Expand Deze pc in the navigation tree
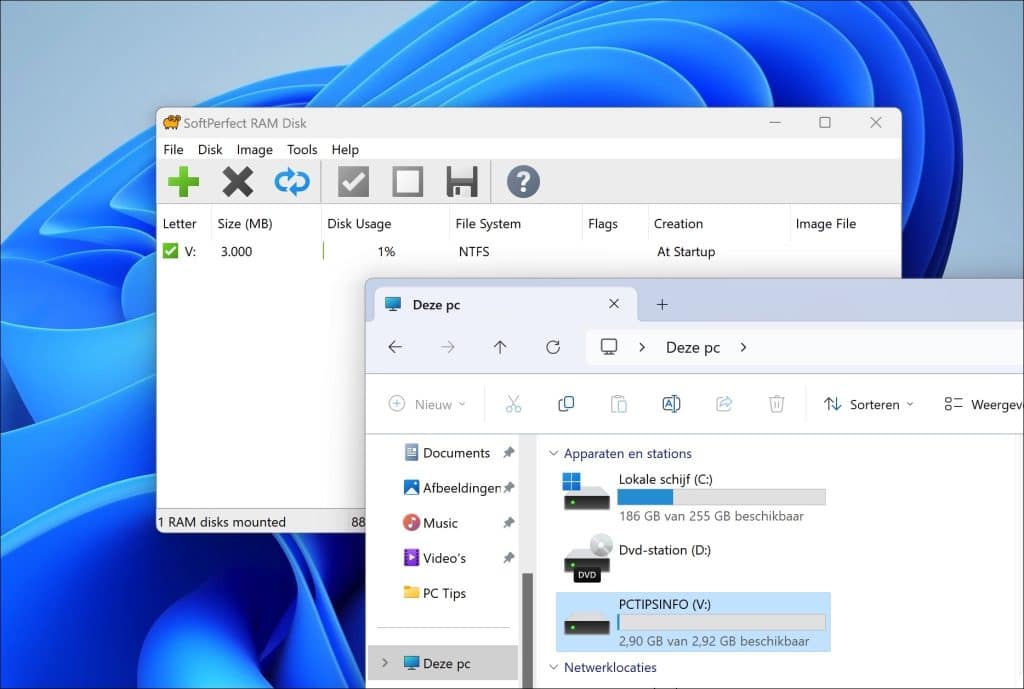This screenshot has width=1024, height=689. tap(385, 663)
